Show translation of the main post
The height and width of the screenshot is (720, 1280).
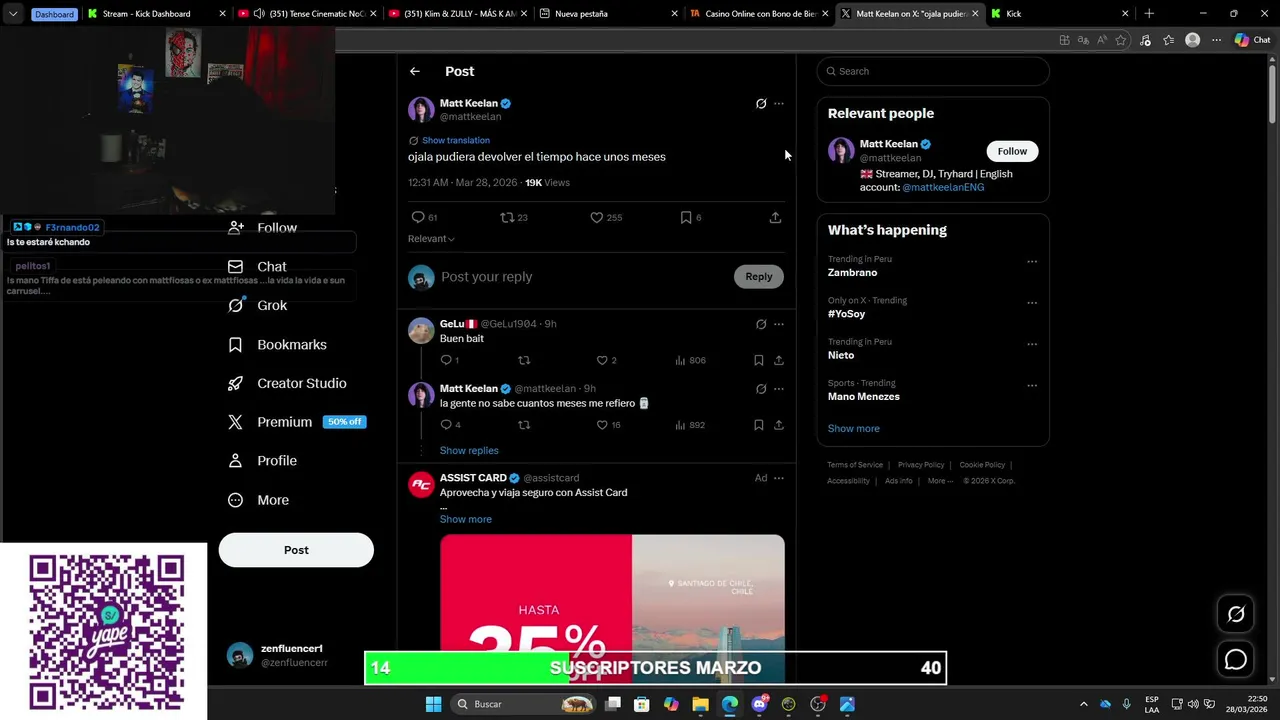point(455,140)
